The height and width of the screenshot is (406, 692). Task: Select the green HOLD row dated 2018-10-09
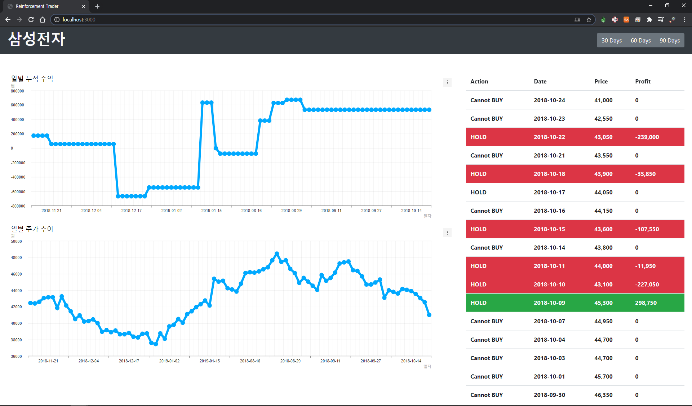[575, 303]
